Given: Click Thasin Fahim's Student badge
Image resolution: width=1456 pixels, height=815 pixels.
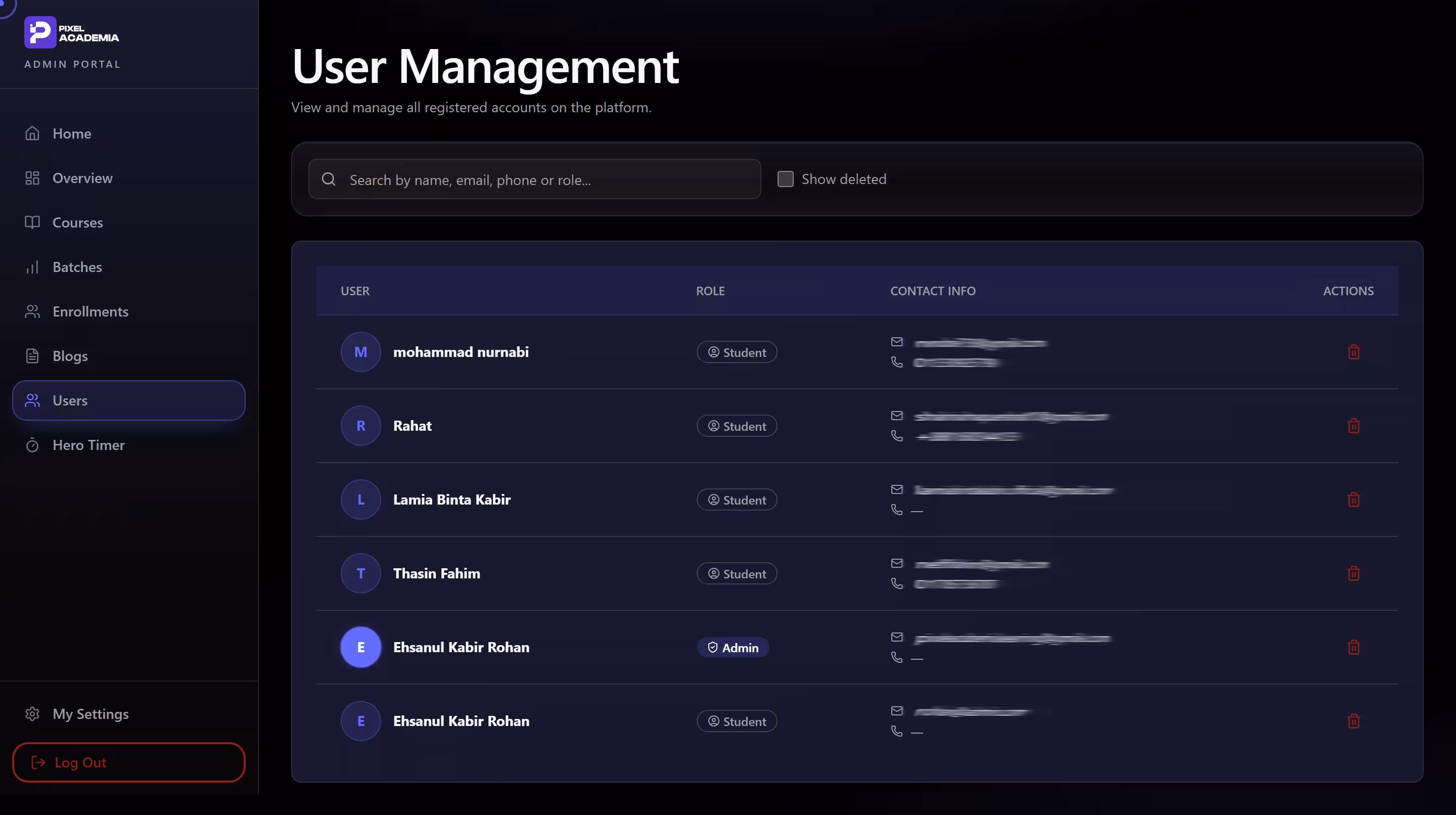Looking at the screenshot, I should 737,574.
